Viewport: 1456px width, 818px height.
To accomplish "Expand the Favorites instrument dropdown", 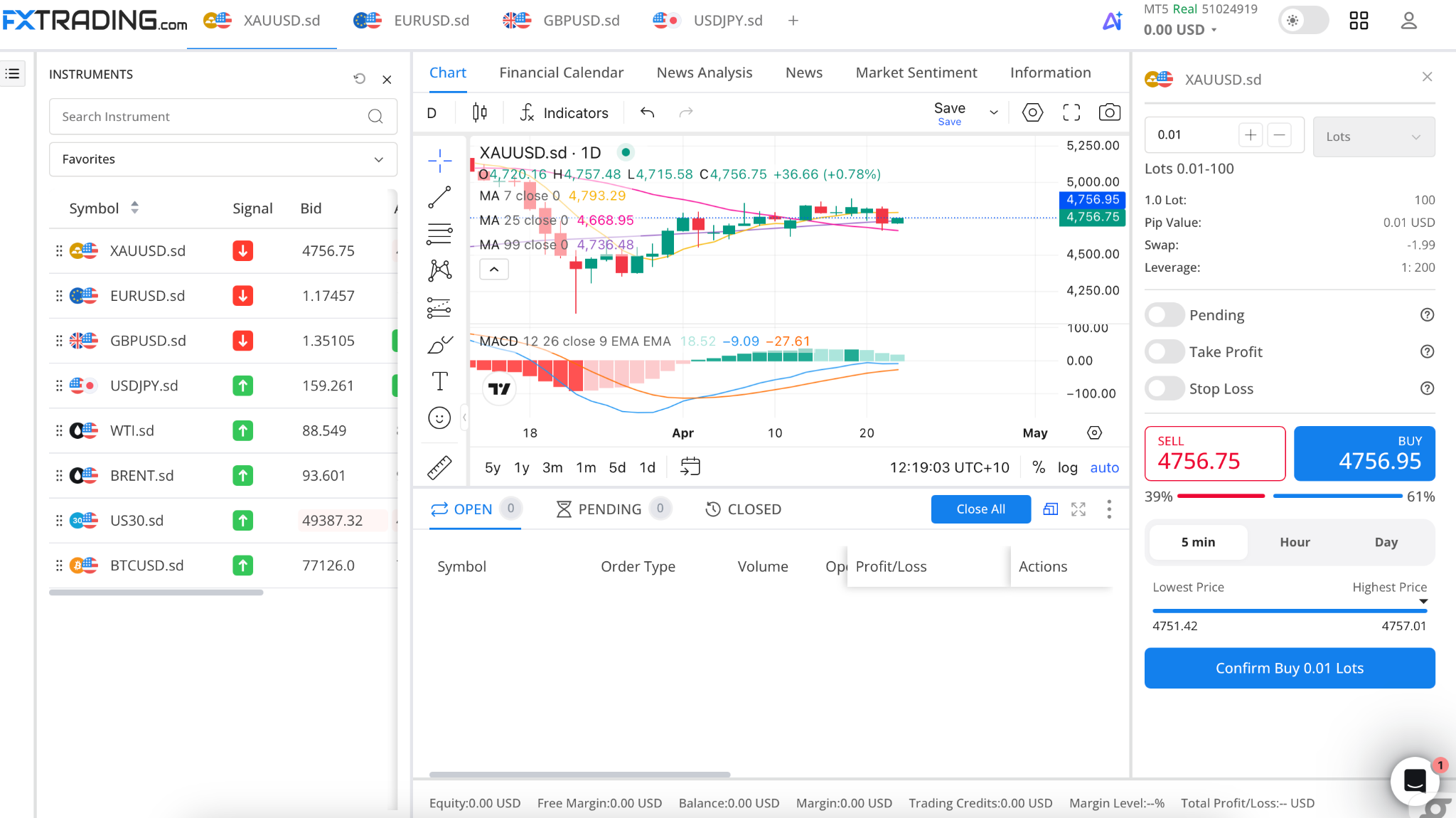I will pyautogui.click(x=223, y=159).
